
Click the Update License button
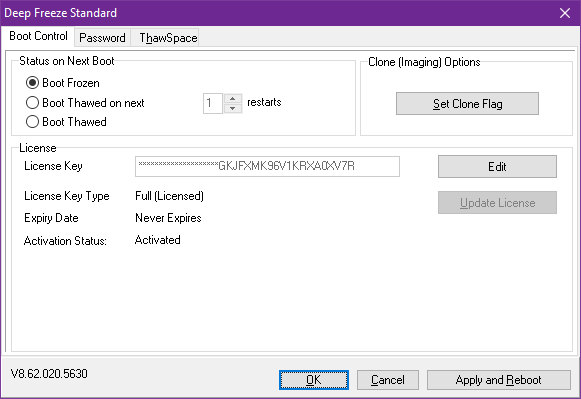pos(497,203)
